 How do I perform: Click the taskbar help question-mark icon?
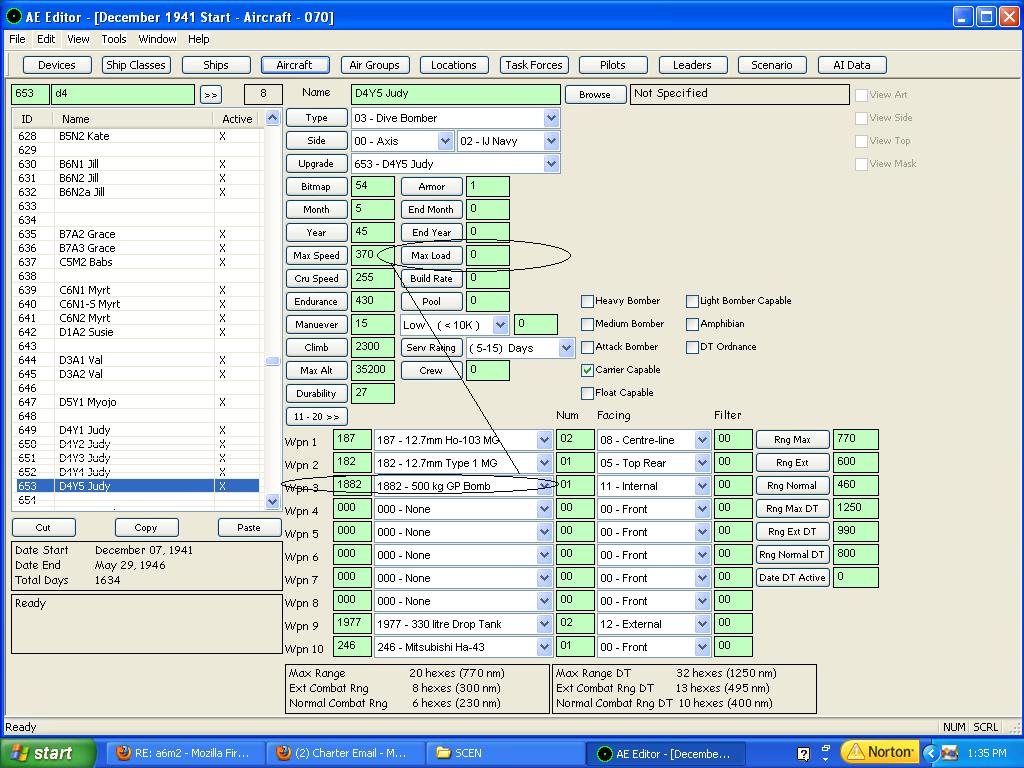click(803, 754)
